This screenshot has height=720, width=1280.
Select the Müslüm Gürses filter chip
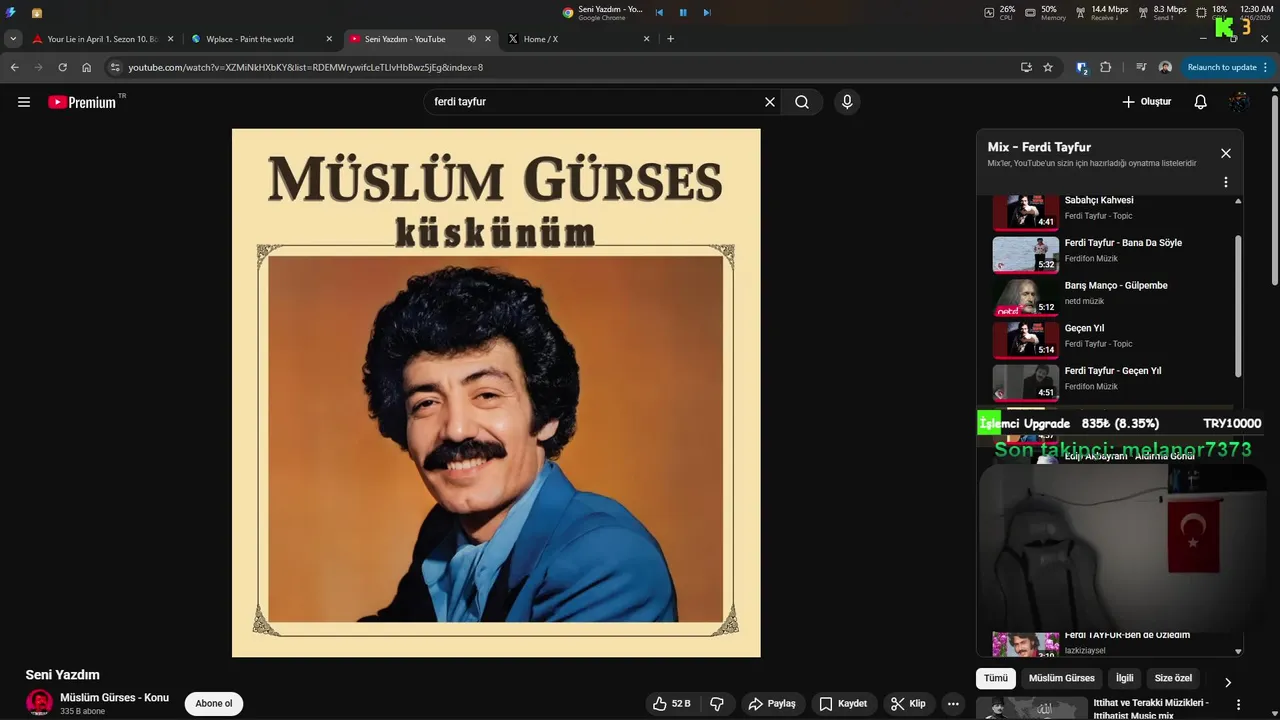(1062, 678)
